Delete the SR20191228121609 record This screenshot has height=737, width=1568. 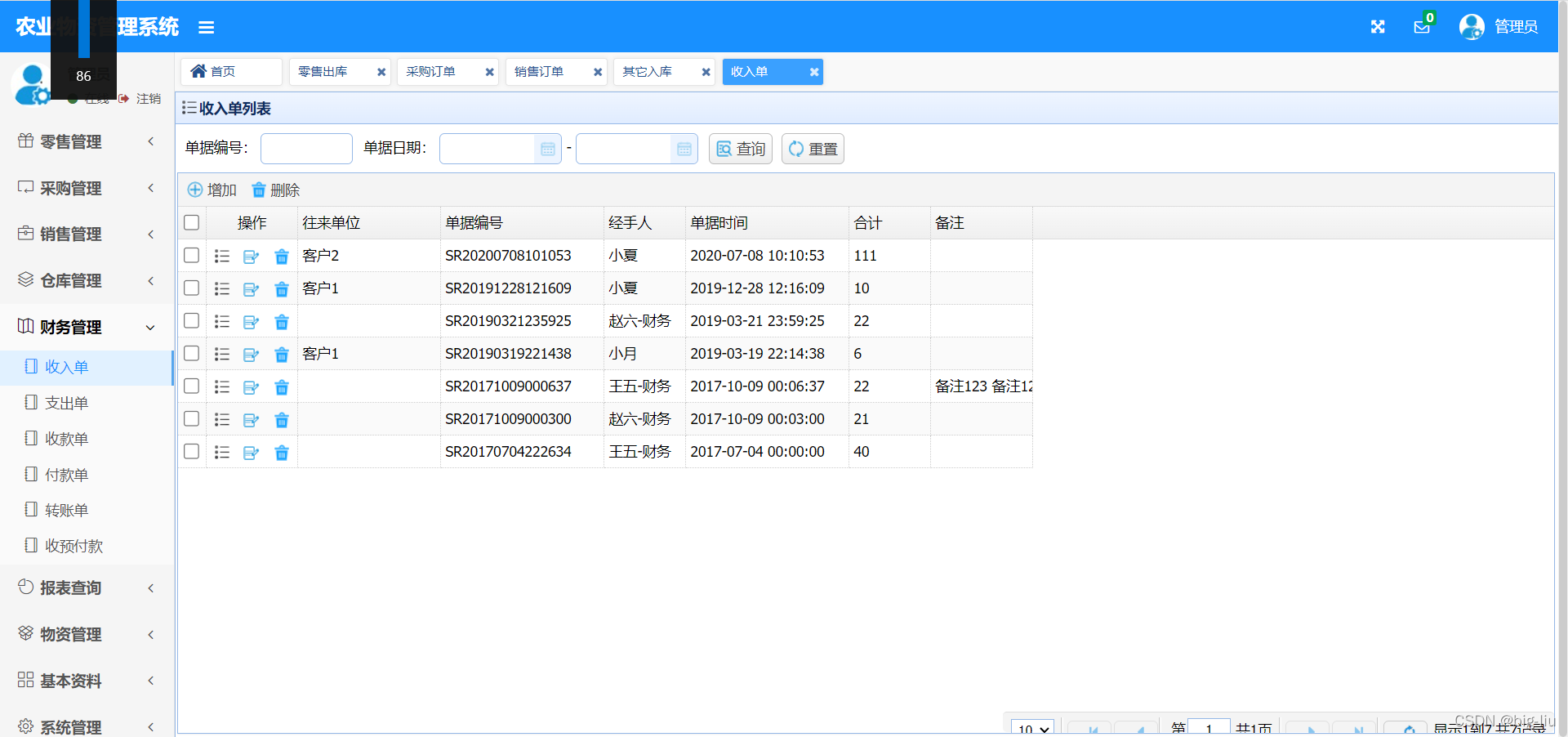tap(282, 289)
